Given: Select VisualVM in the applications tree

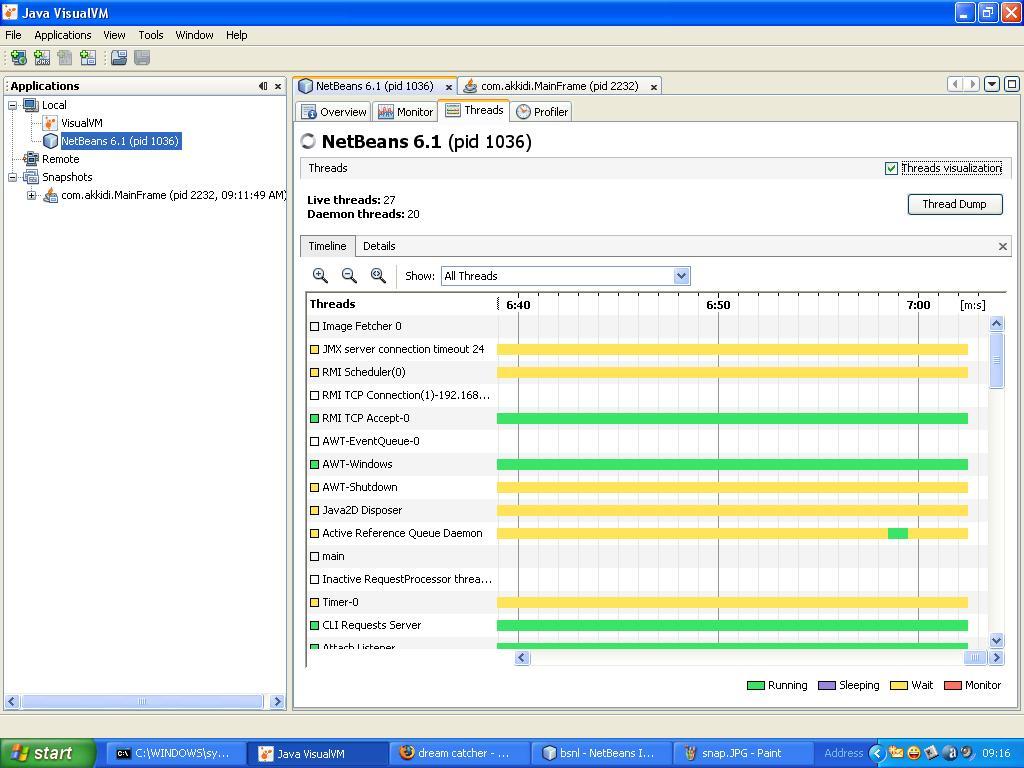Looking at the screenshot, I should [x=82, y=123].
